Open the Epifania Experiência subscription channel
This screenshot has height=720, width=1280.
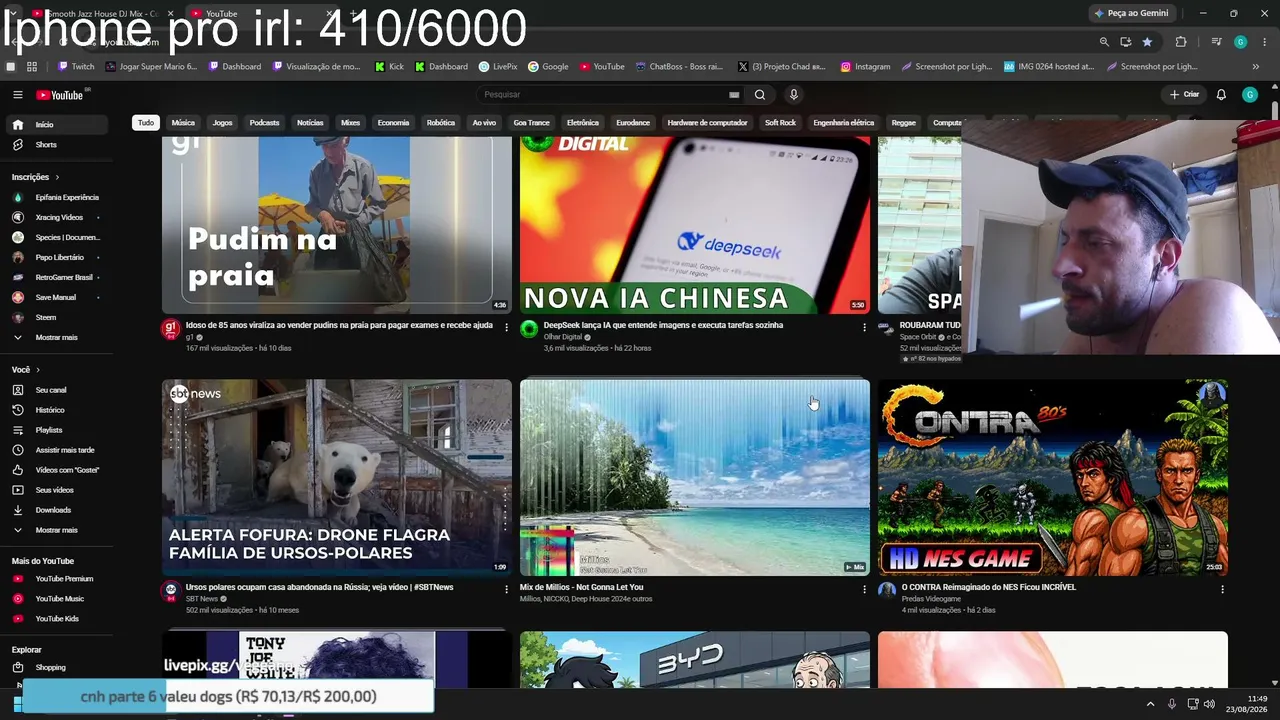[55, 197]
